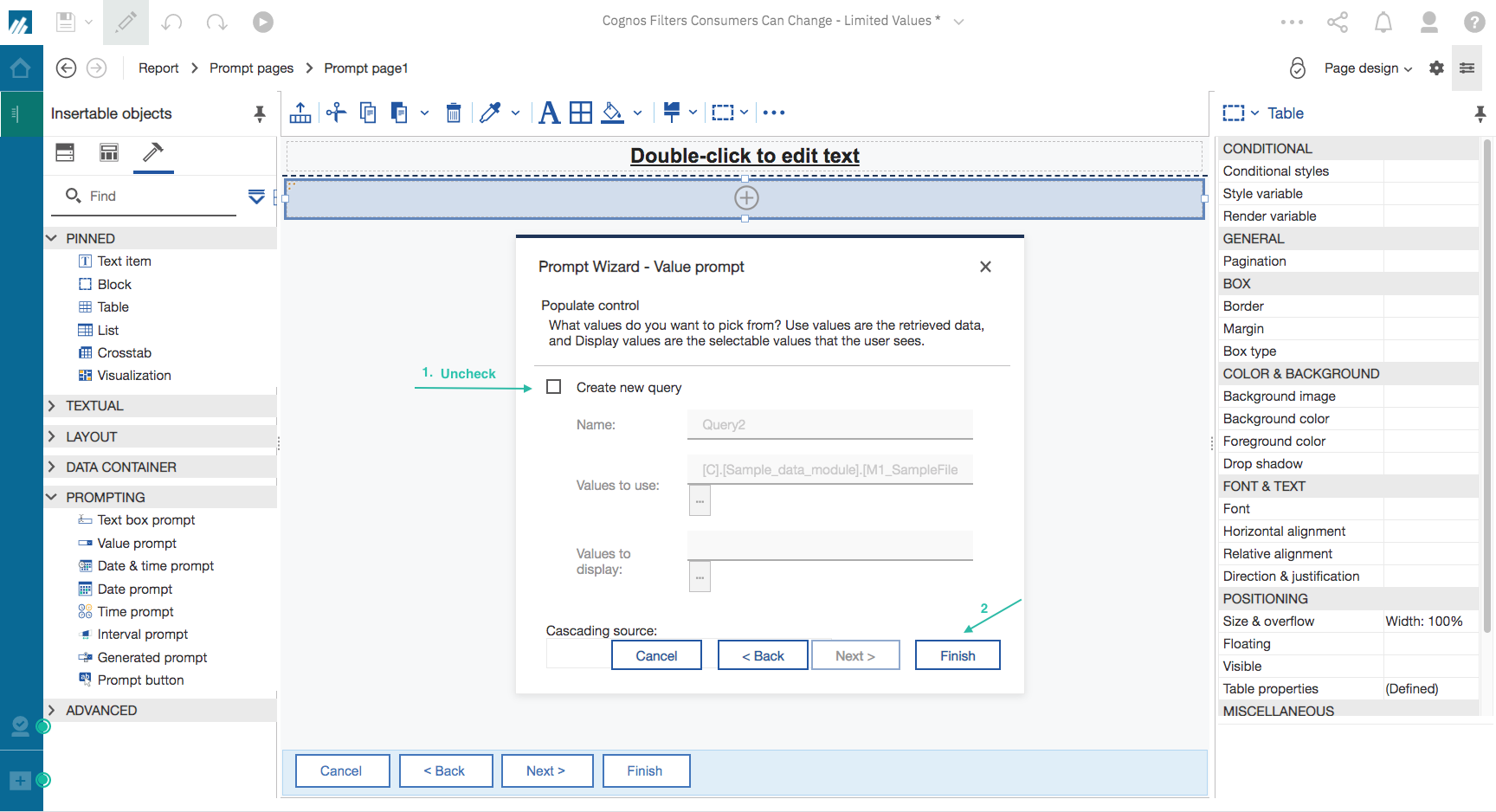Open toolbar ellipsis more options
Screen dimensions: 1496x812
[774, 113]
